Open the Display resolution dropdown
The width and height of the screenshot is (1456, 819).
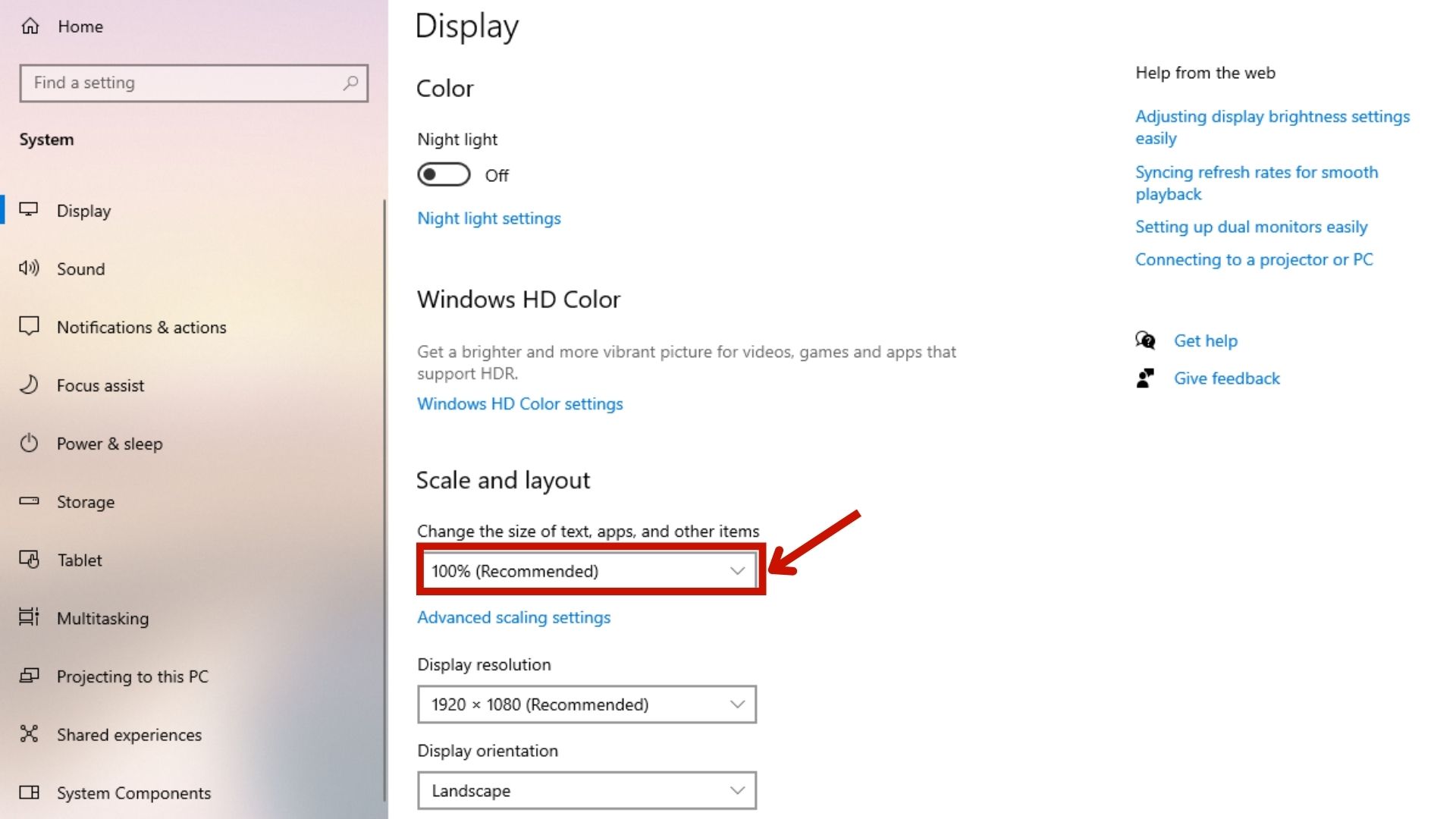pyautogui.click(x=587, y=704)
